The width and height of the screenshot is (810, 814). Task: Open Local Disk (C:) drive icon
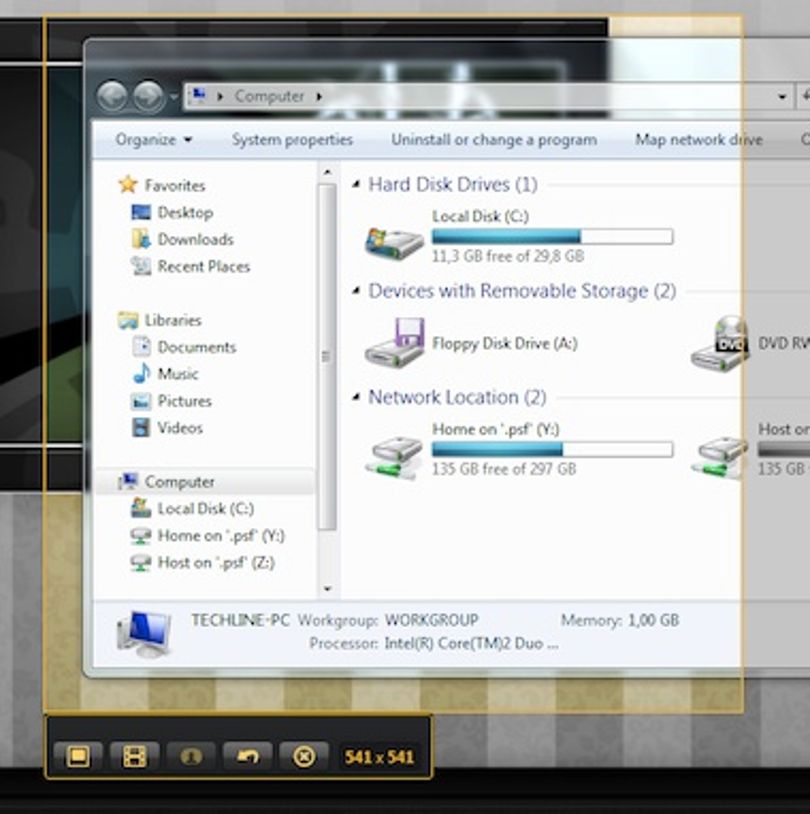coord(395,242)
